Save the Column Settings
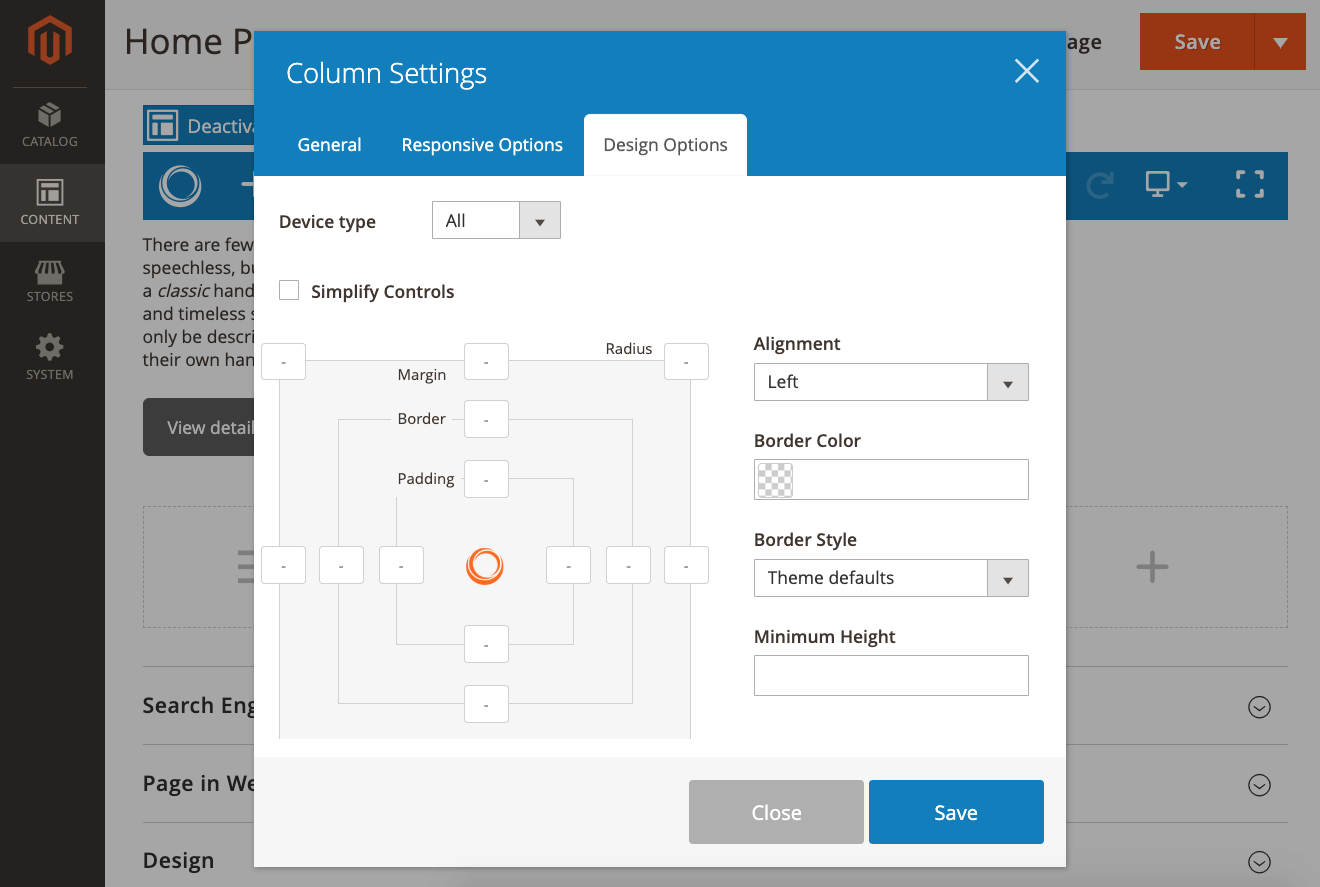 955,811
